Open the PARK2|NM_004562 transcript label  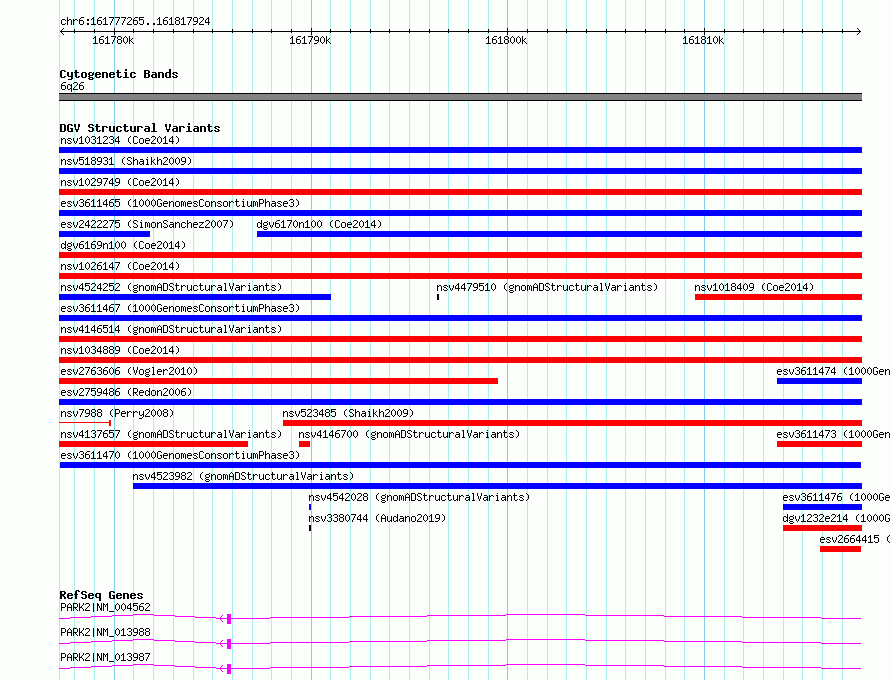[105, 607]
